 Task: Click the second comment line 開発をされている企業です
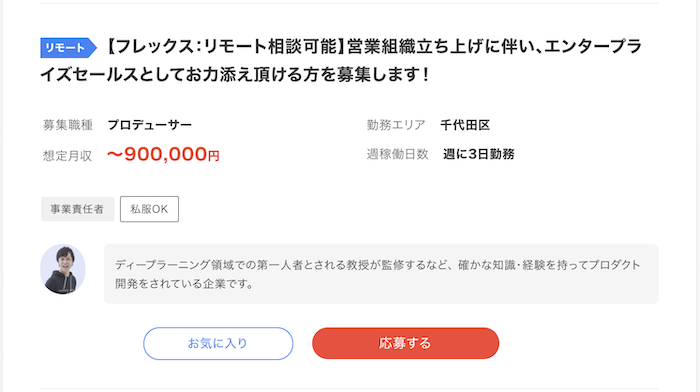(184, 284)
